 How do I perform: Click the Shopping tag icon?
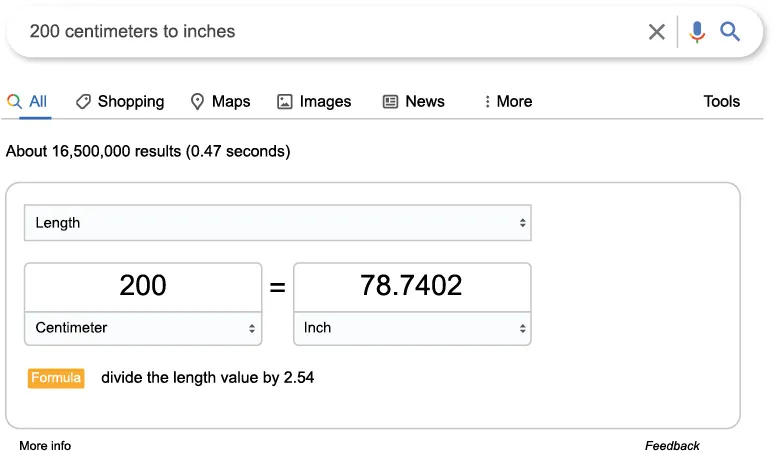(x=84, y=101)
